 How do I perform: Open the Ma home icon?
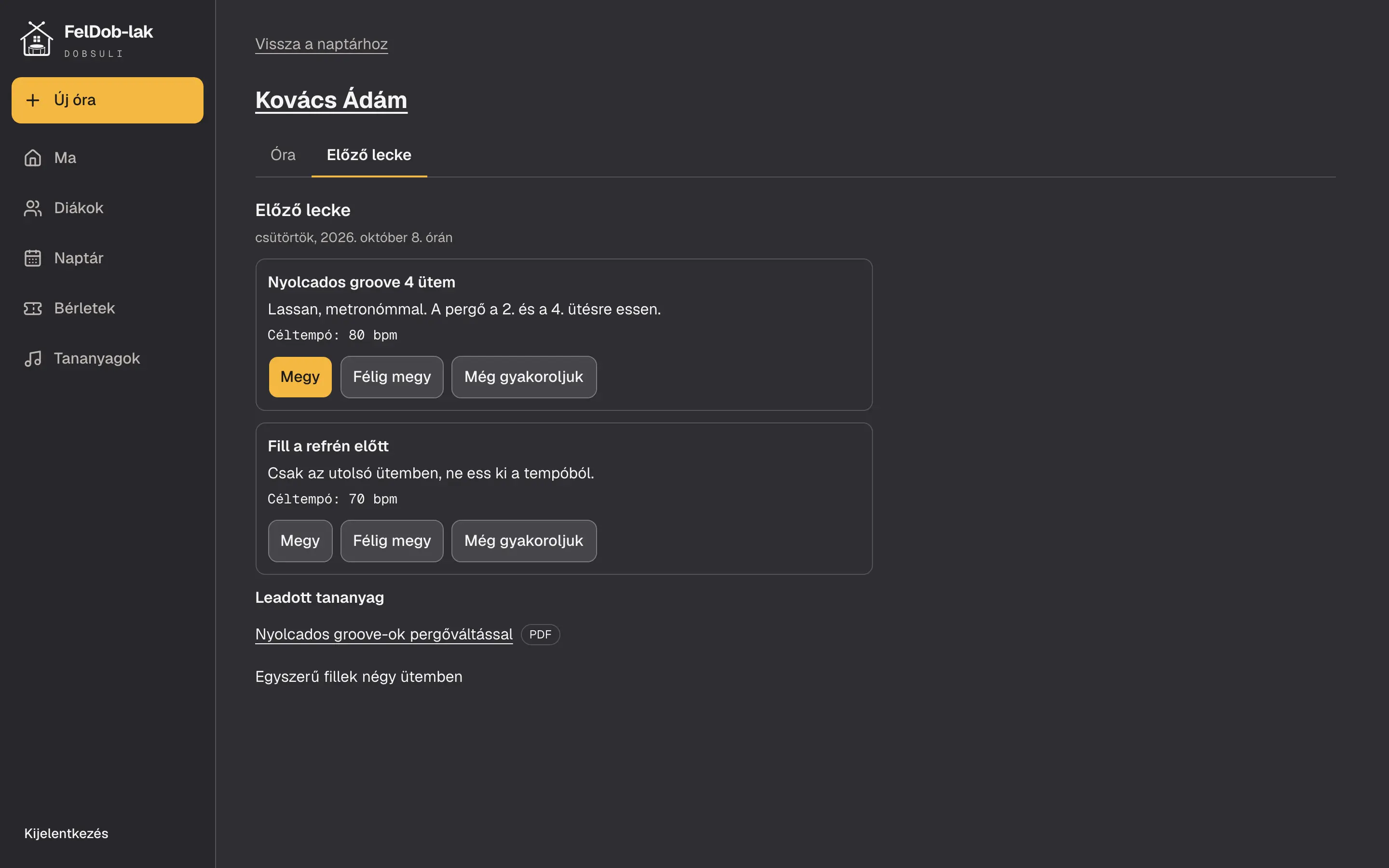(33, 158)
